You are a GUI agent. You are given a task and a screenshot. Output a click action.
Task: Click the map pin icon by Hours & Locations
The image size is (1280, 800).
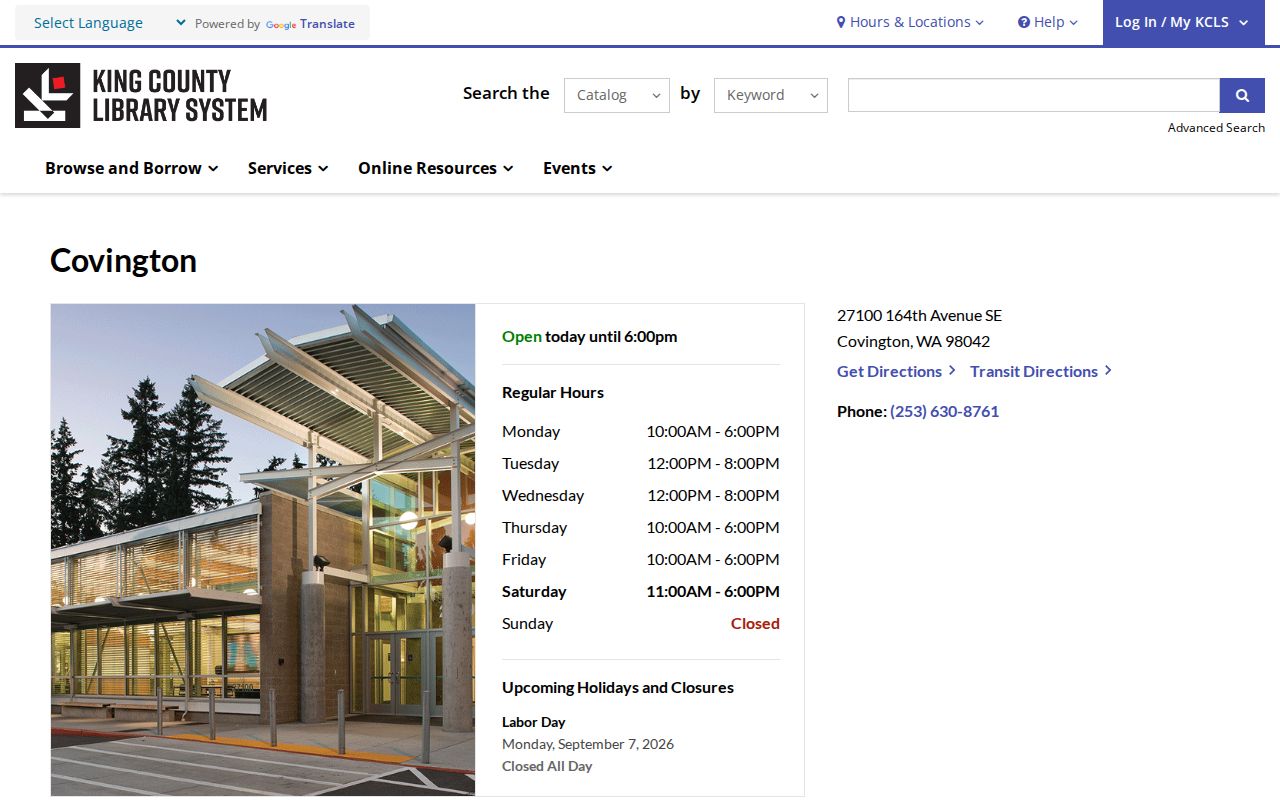click(841, 22)
